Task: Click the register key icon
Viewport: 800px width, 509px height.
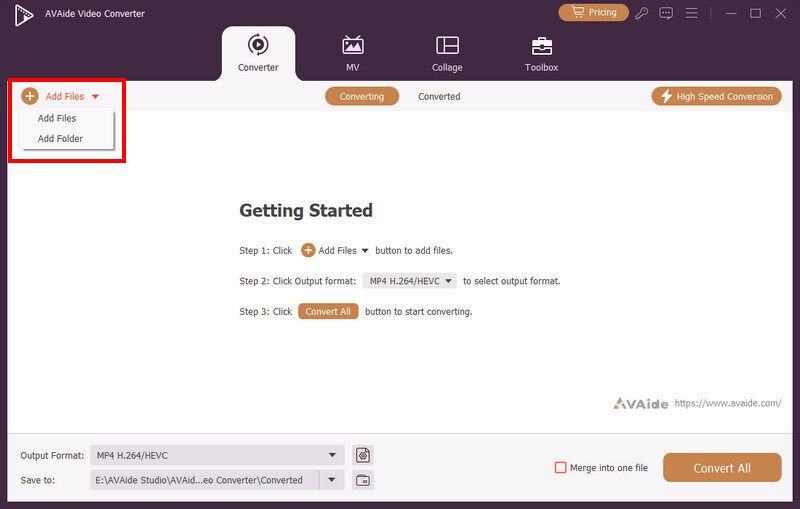Action: [641, 13]
